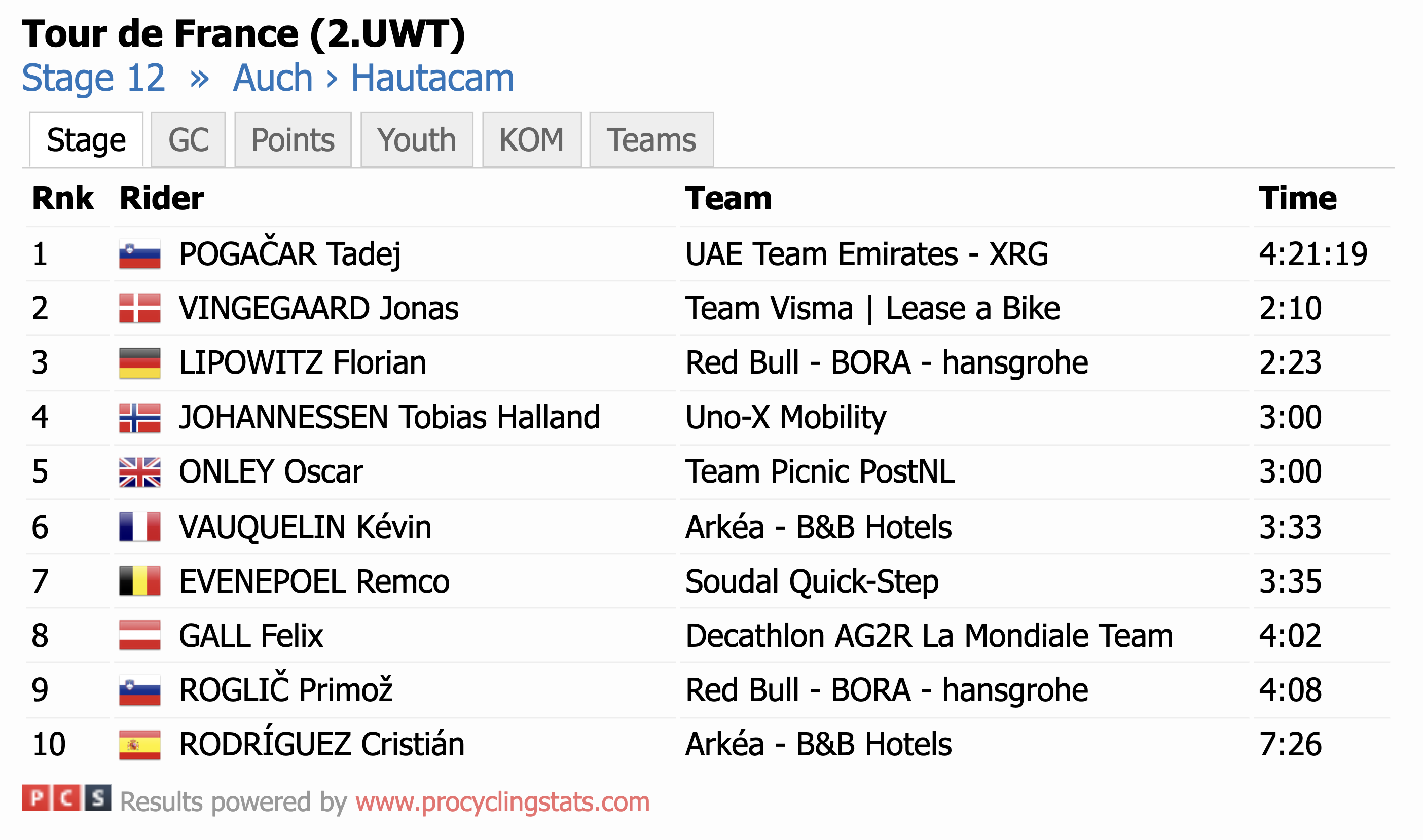Image resolution: width=1423 pixels, height=840 pixels.
Task: Click rider ROGLIČ Primož in row 9
Action: 286,690
